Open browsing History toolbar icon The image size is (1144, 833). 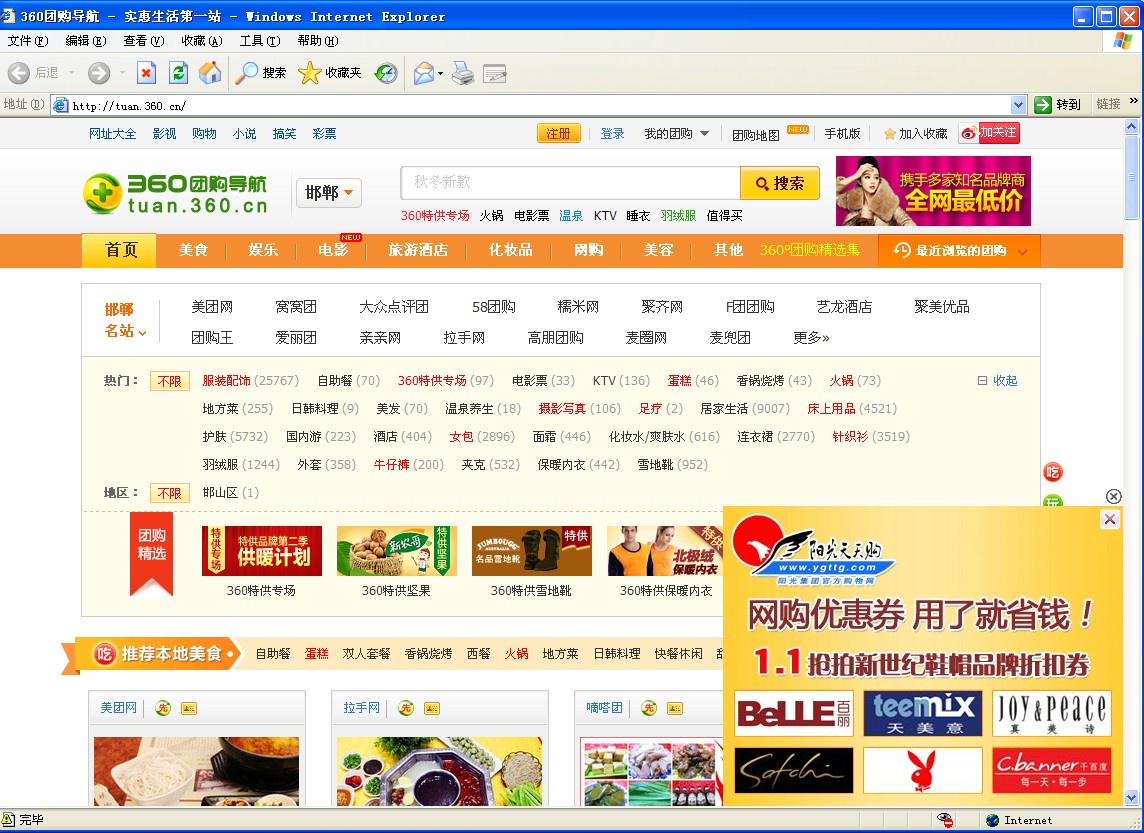coord(385,73)
